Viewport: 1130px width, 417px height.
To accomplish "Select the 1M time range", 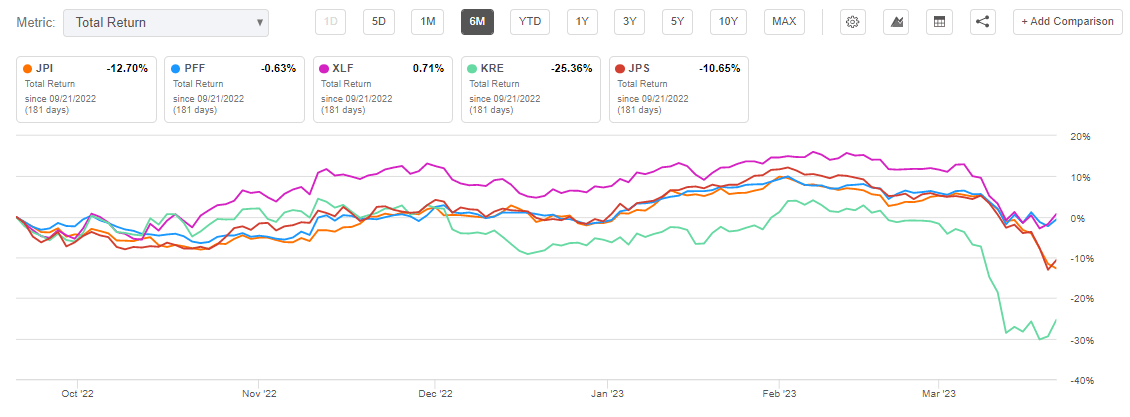I will tap(427, 22).
